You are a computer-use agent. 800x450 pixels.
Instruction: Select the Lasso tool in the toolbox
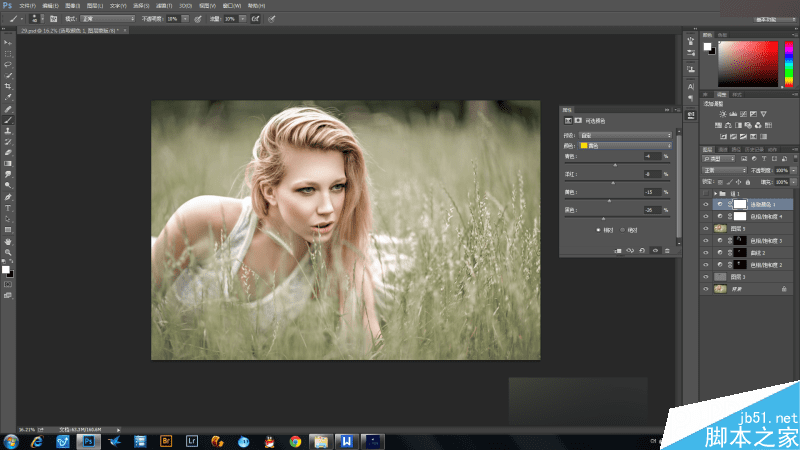click(8, 64)
